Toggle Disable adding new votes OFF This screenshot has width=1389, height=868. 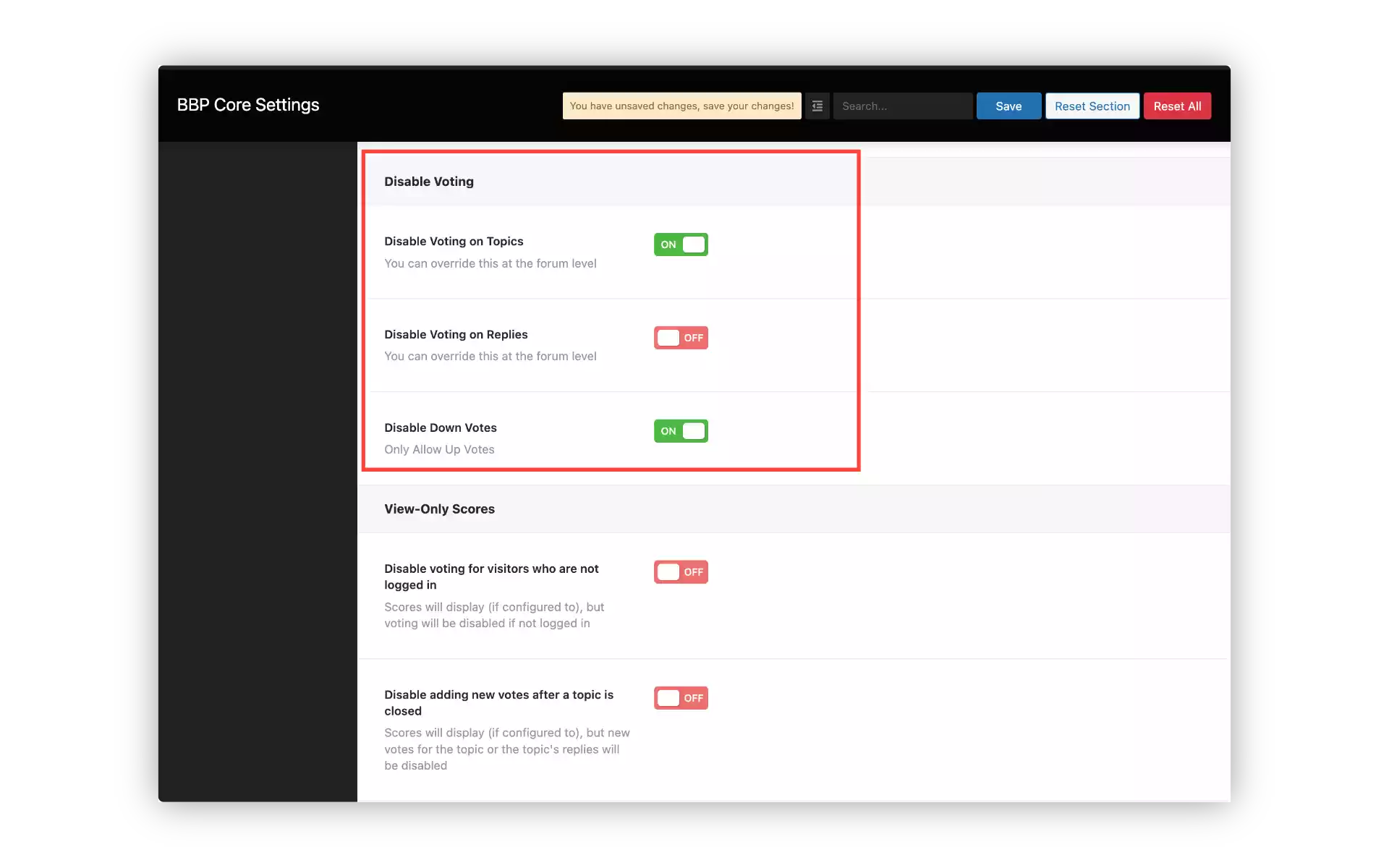(x=680, y=697)
